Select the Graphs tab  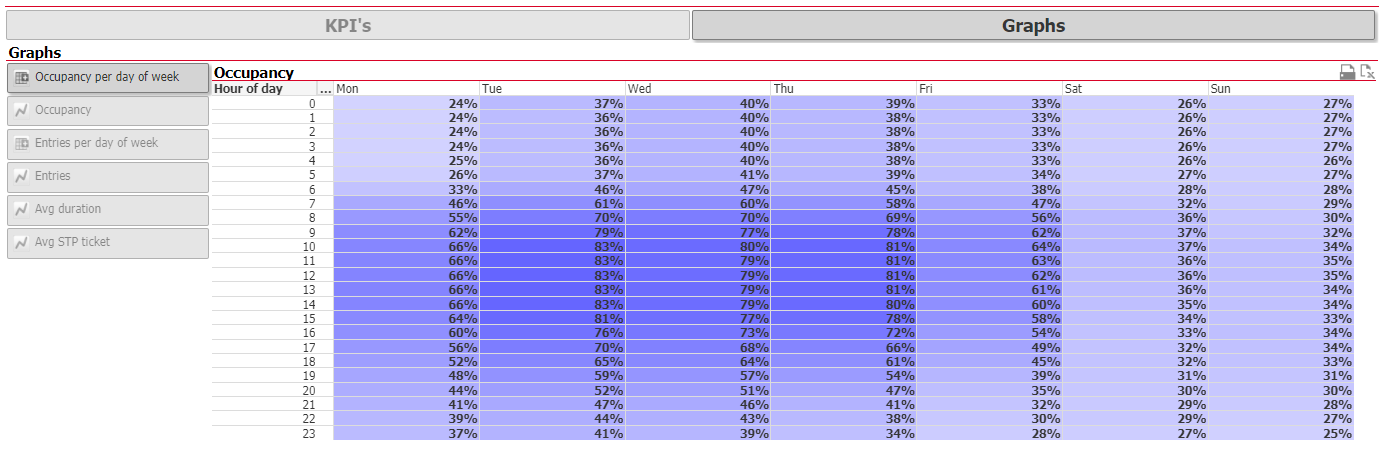click(1033, 26)
